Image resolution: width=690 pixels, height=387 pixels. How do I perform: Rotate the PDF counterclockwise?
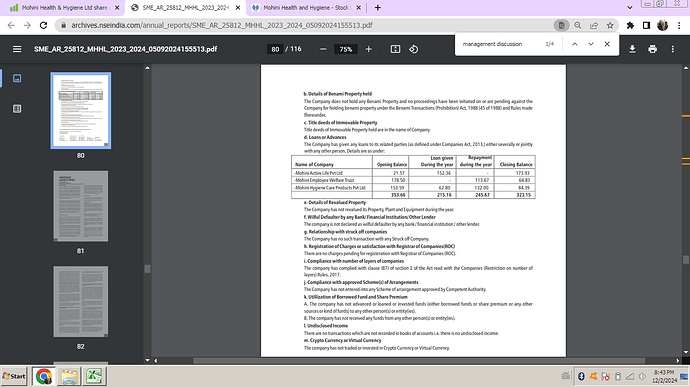click(414, 49)
